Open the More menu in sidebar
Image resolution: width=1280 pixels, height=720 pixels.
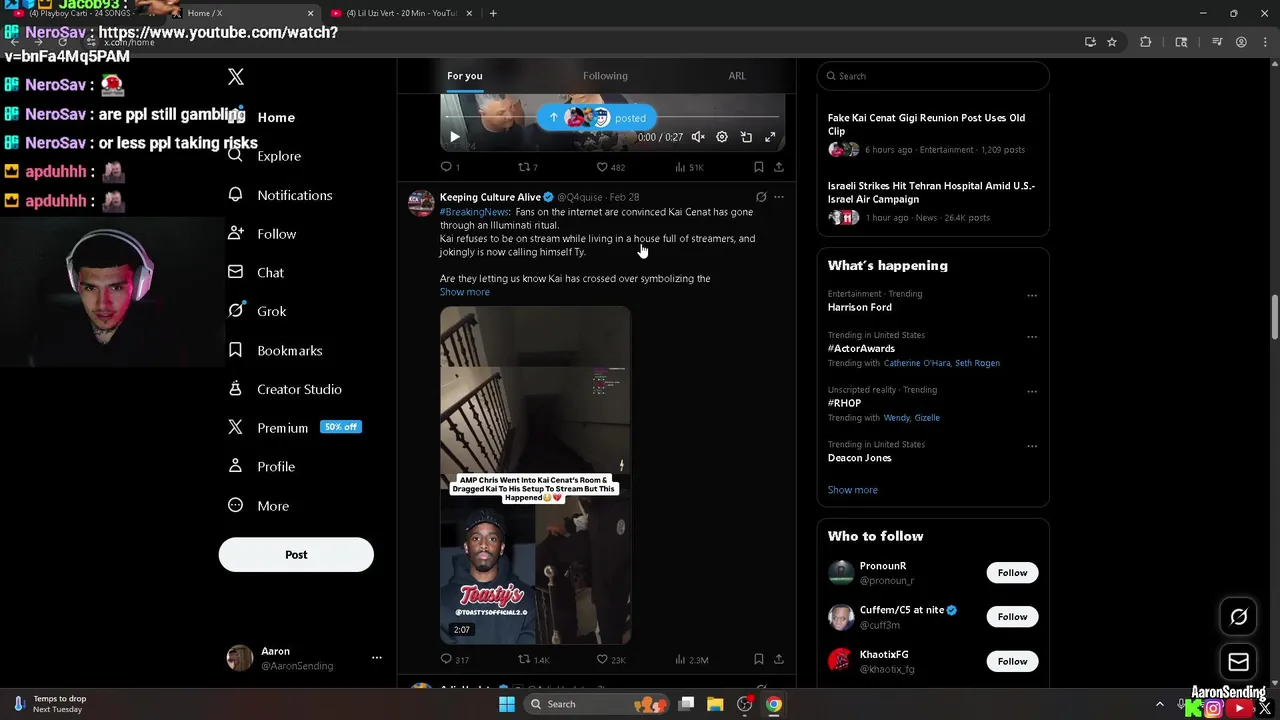(259, 506)
